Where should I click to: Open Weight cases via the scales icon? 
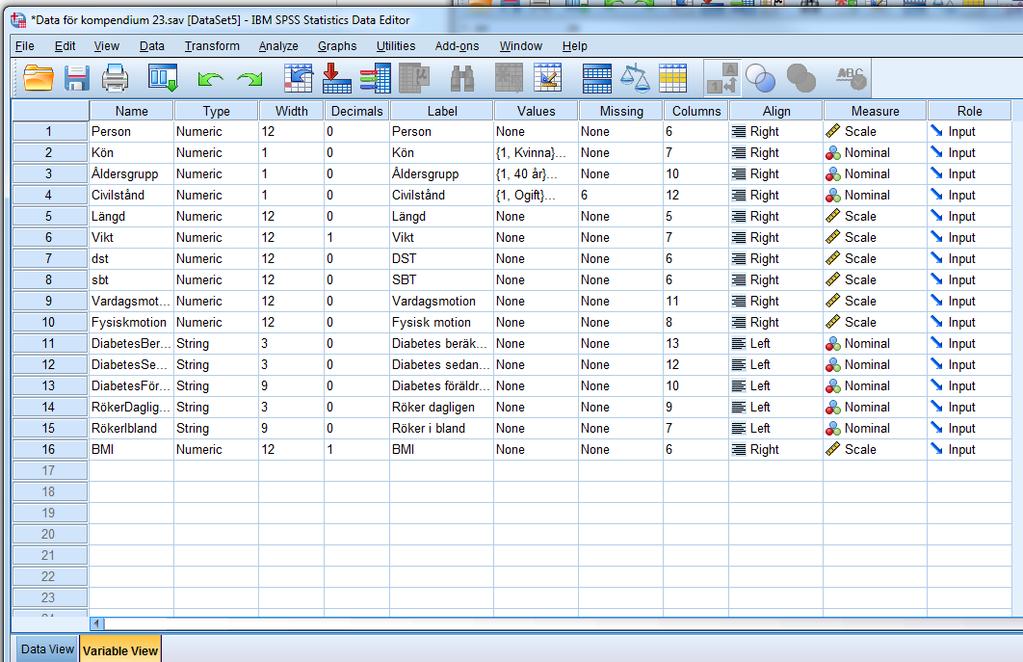(635, 78)
